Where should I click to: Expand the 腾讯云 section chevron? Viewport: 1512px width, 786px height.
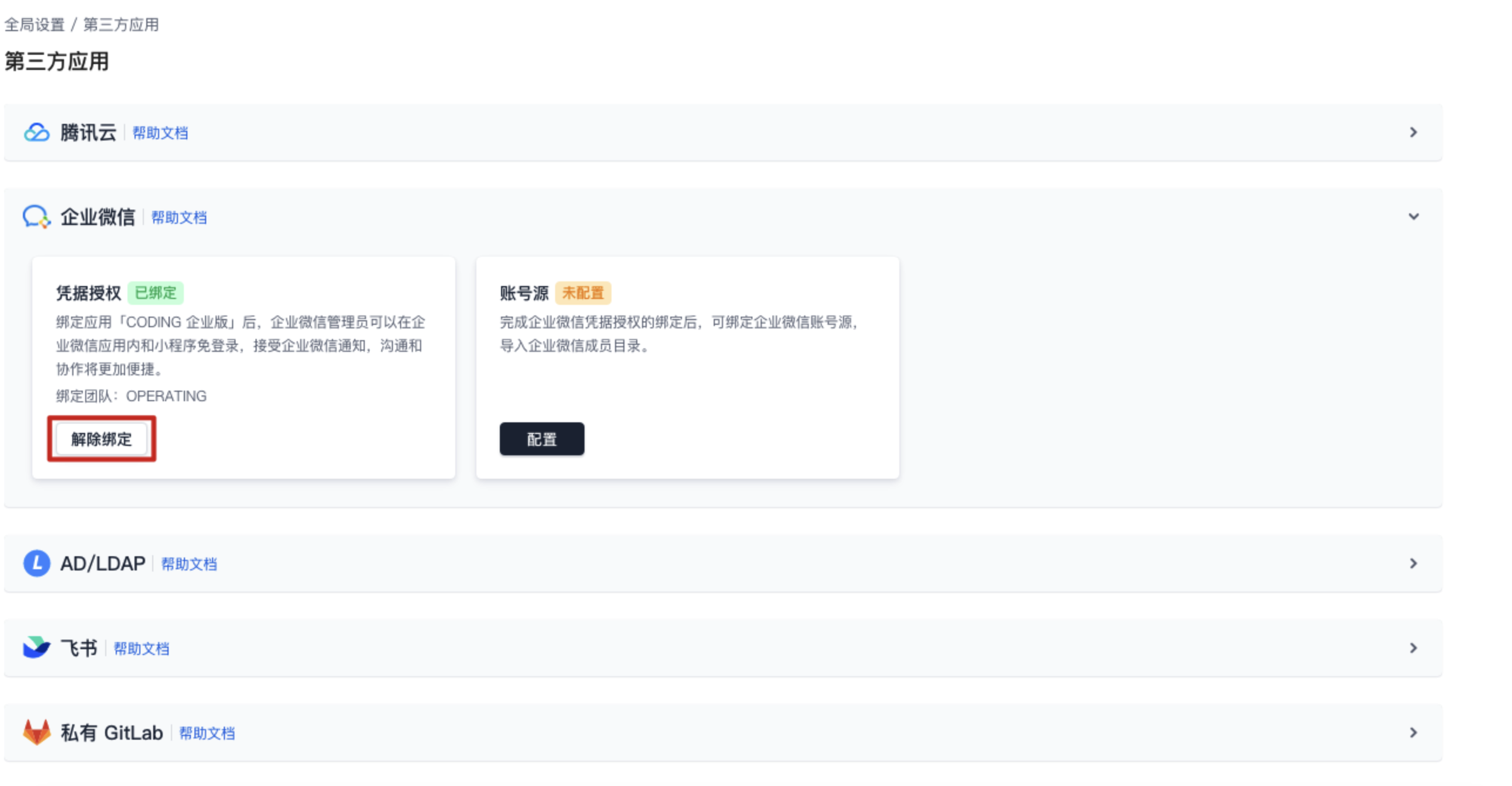(1413, 132)
